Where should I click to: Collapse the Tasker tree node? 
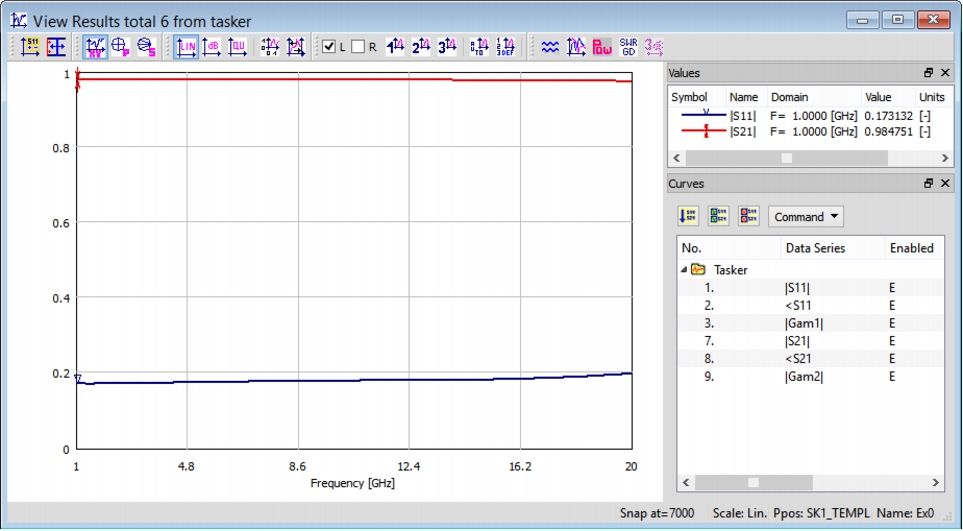(x=684, y=269)
